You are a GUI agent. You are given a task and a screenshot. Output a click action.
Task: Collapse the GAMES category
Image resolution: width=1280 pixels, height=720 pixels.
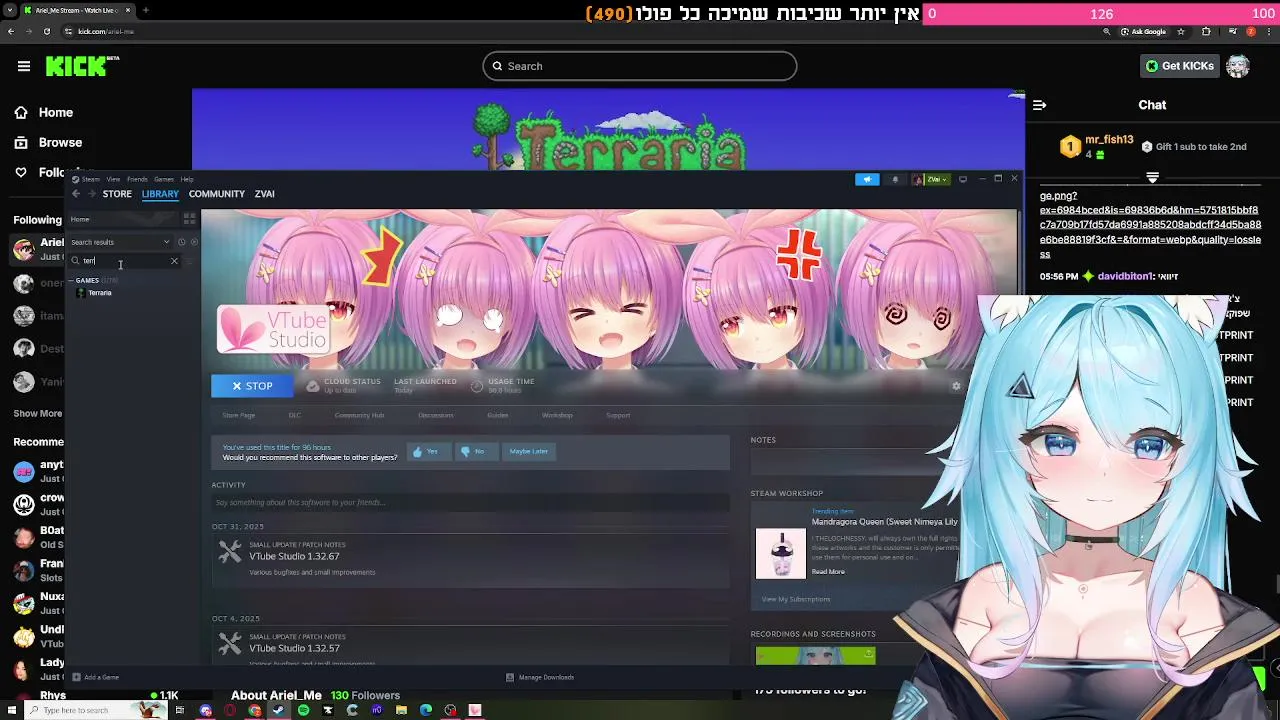click(86, 281)
